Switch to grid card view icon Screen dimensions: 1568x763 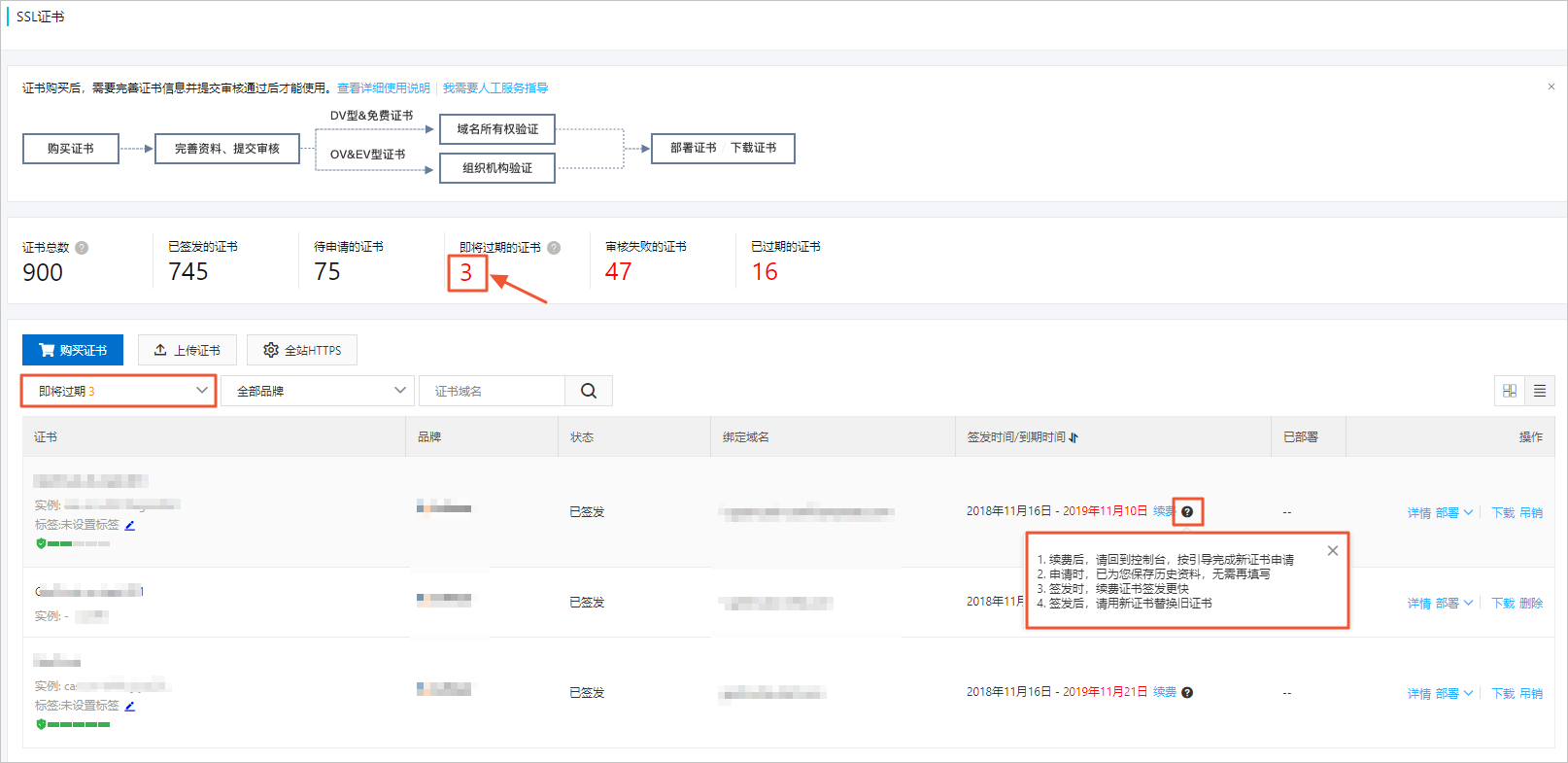coord(1510,391)
